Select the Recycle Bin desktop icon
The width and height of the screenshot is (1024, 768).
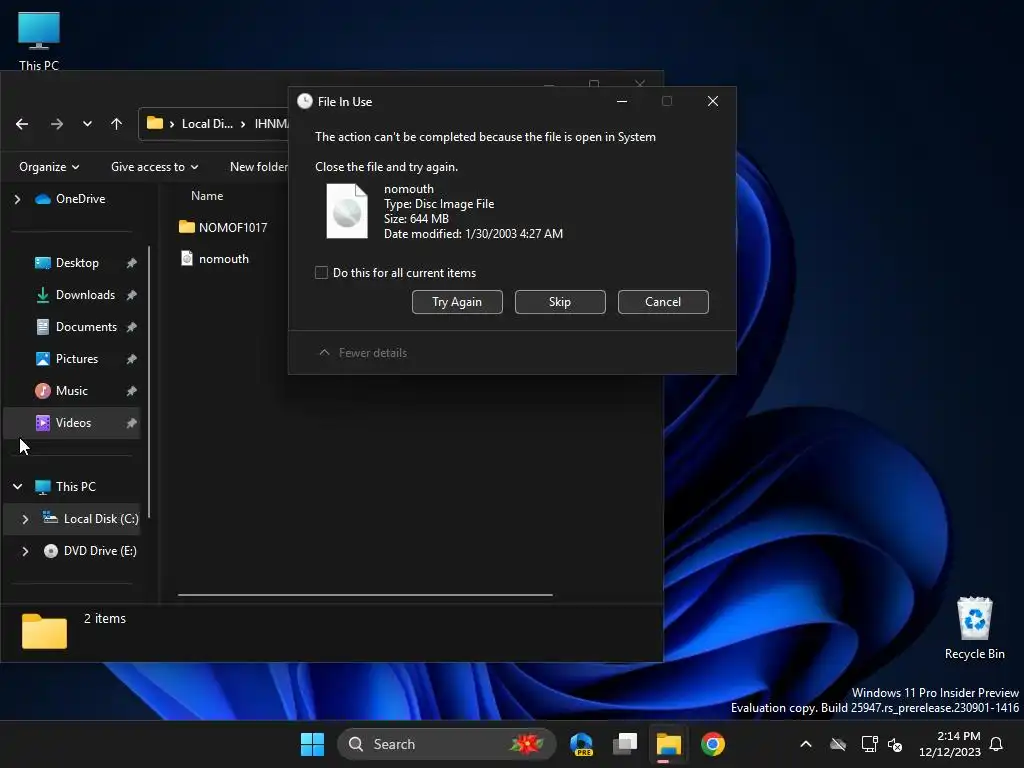tap(974, 628)
